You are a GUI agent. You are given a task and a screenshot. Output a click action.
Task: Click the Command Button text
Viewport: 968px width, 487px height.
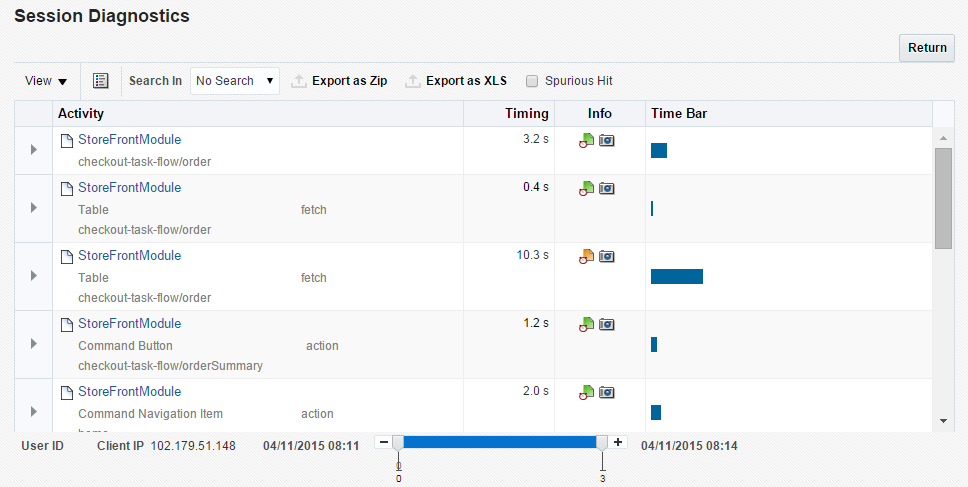point(125,346)
